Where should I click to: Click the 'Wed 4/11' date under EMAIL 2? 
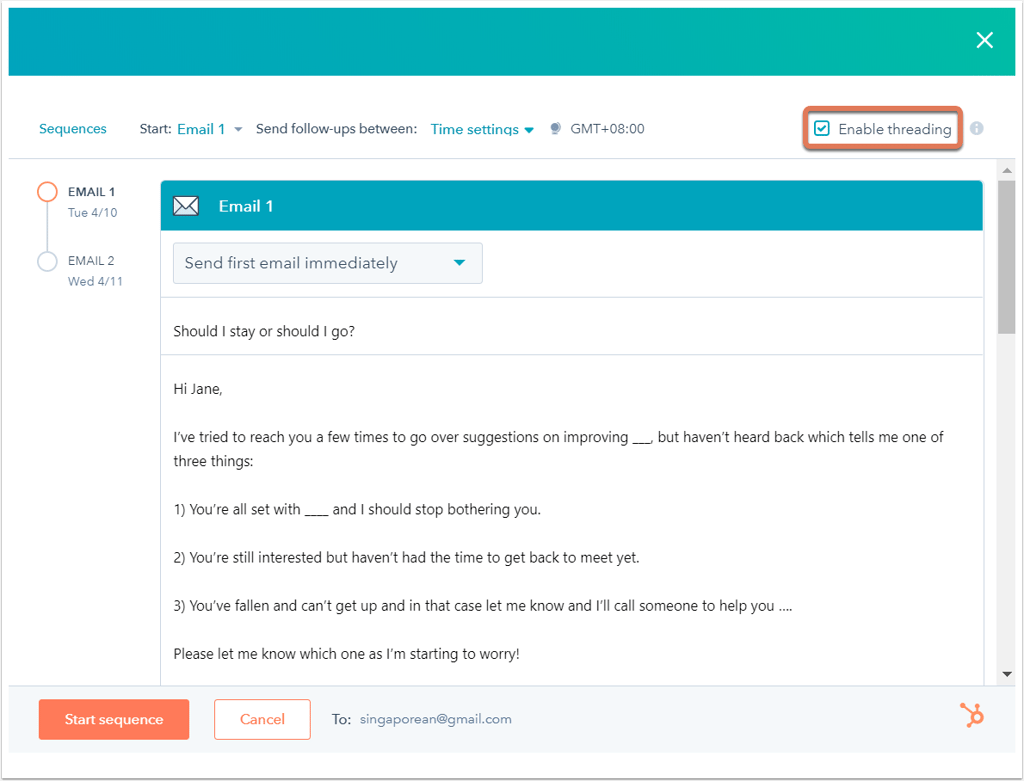click(x=95, y=281)
